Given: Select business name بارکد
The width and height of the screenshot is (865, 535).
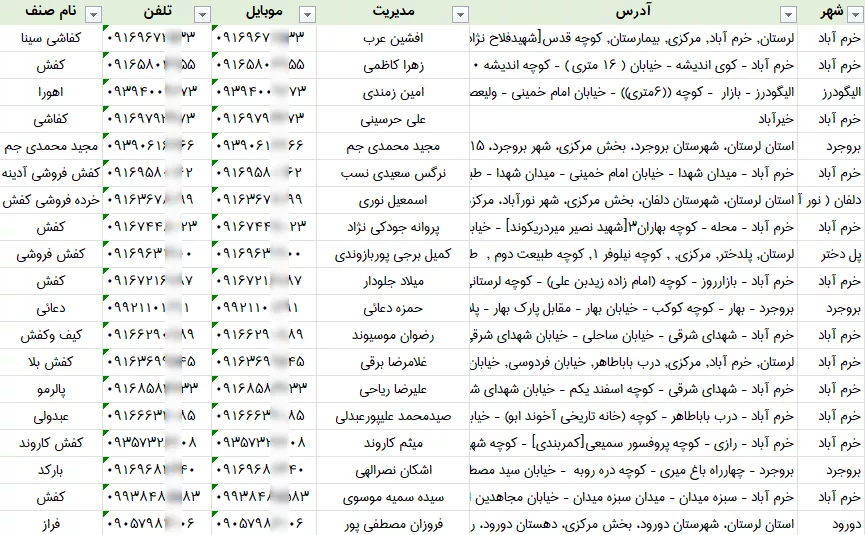Looking at the screenshot, I should click(x=51, y=470).
